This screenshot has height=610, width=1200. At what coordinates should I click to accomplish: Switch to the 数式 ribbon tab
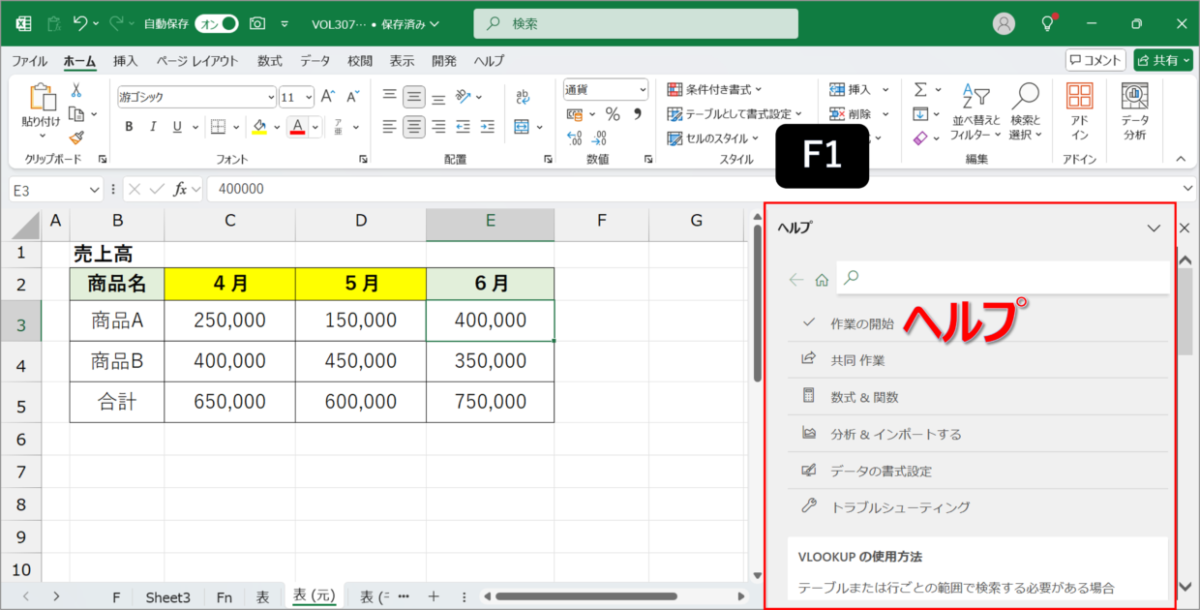(x=268, y=60)
